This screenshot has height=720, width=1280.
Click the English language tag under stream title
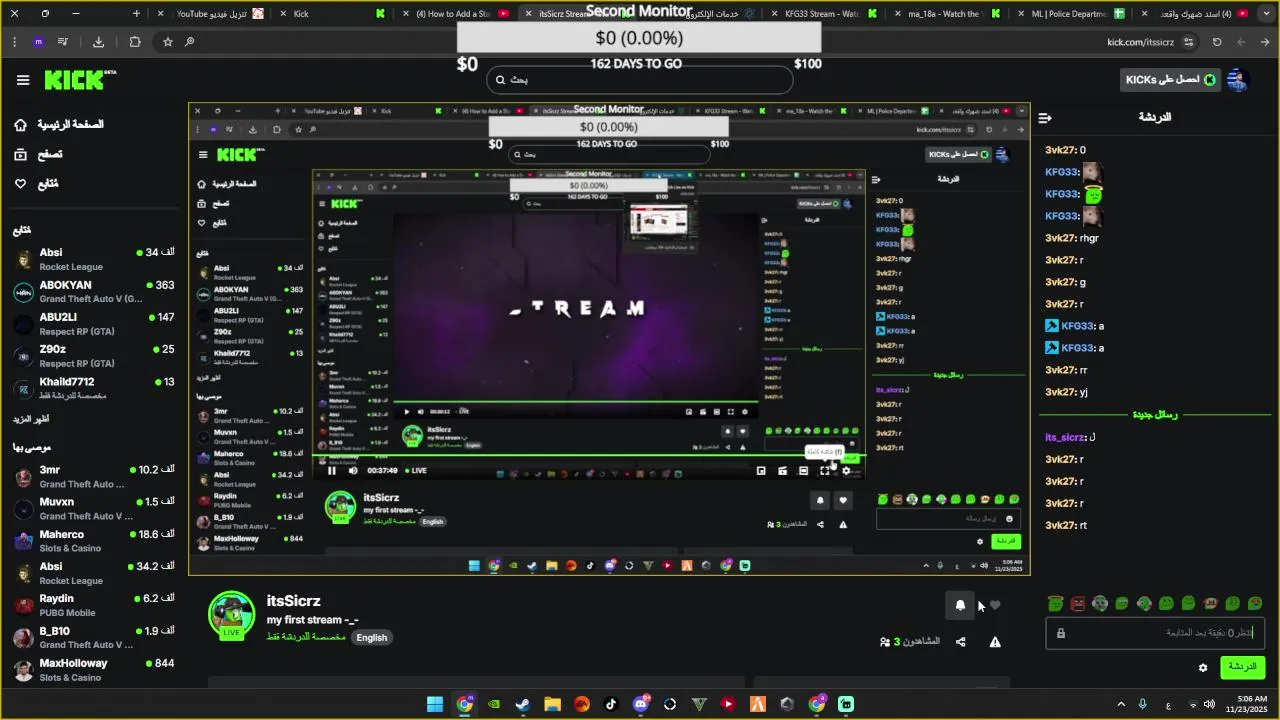[371, 637]
